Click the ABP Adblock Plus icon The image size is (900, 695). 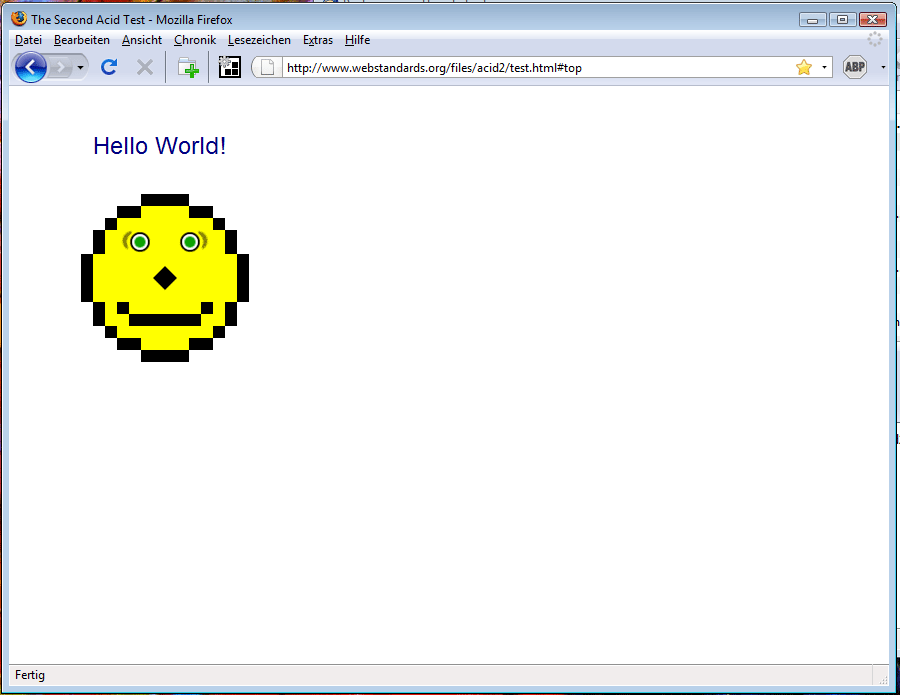[855, 67]
